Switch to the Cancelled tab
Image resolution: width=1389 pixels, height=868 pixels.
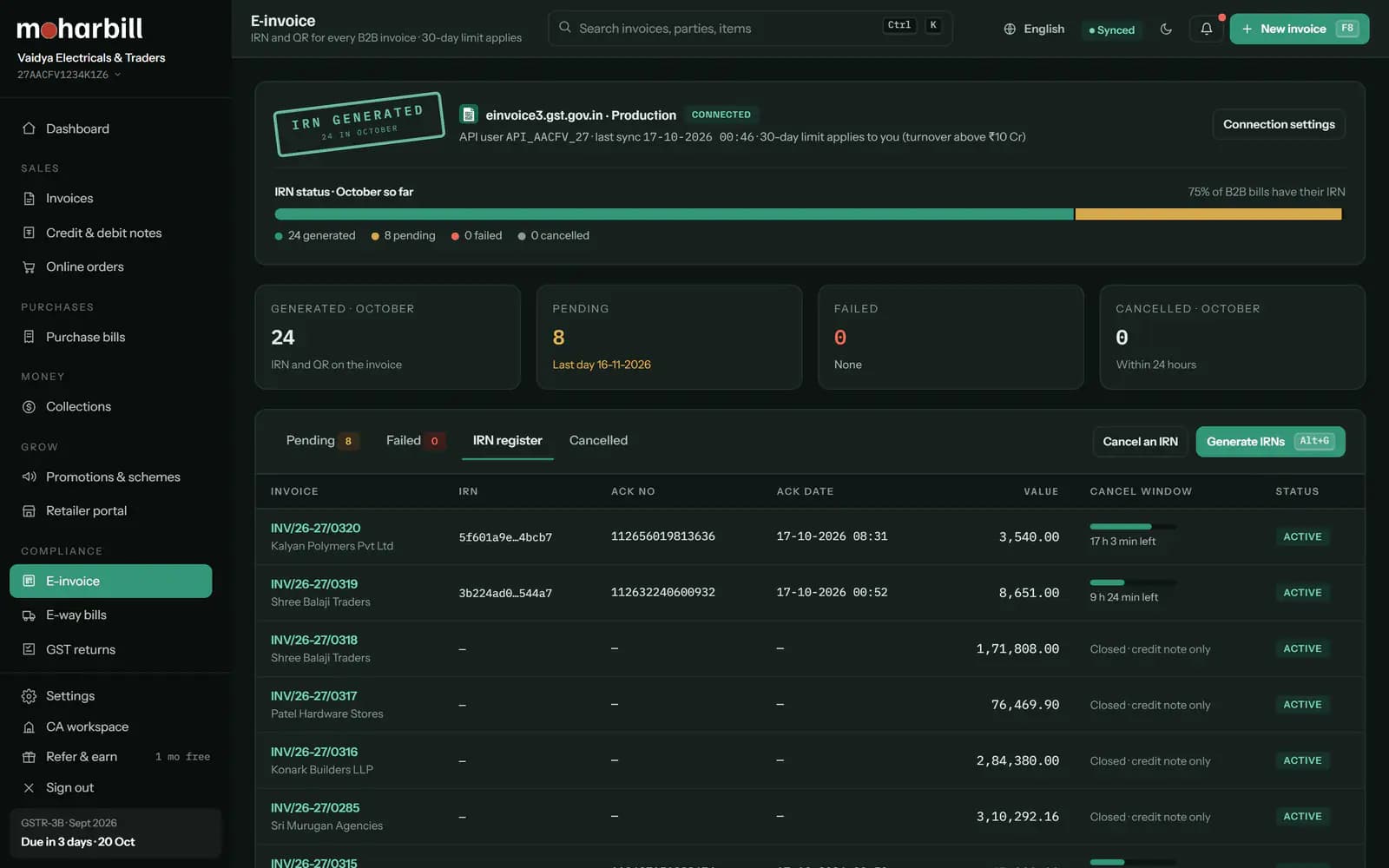pyautogui.click(x=598, y=441)
